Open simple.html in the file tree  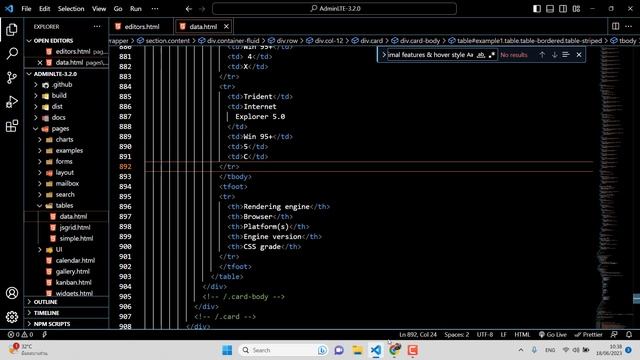click(x=67, y=238)
